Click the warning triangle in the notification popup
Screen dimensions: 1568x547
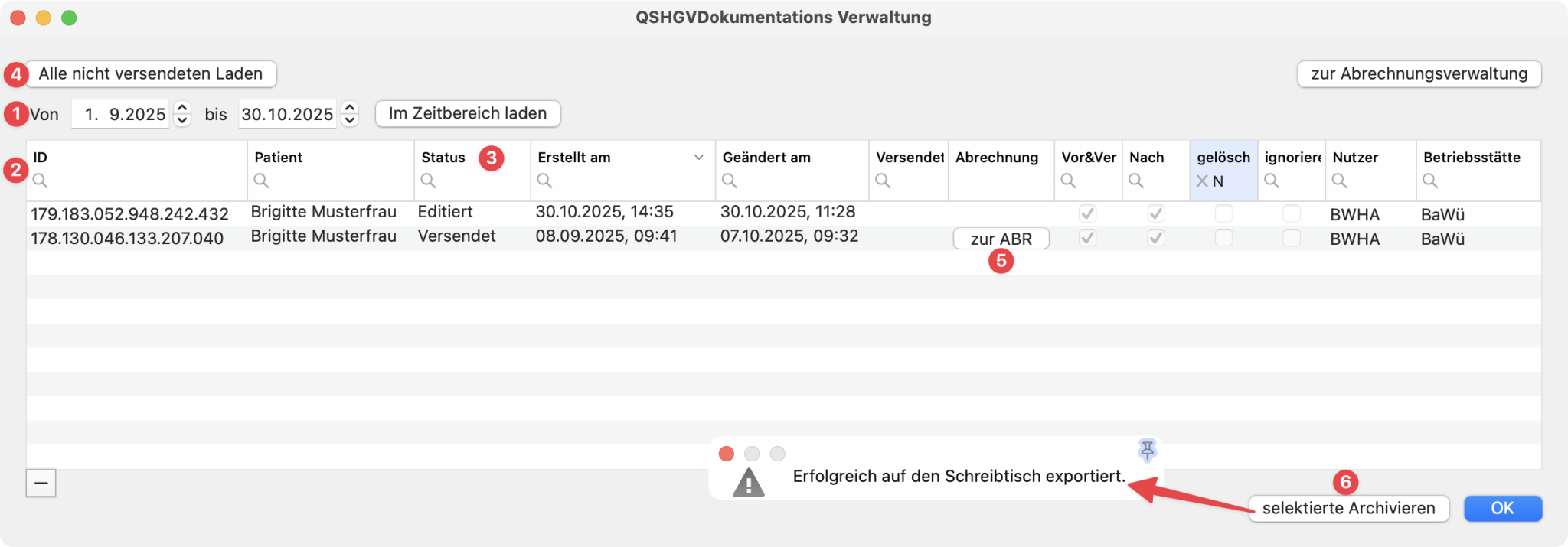750,482
